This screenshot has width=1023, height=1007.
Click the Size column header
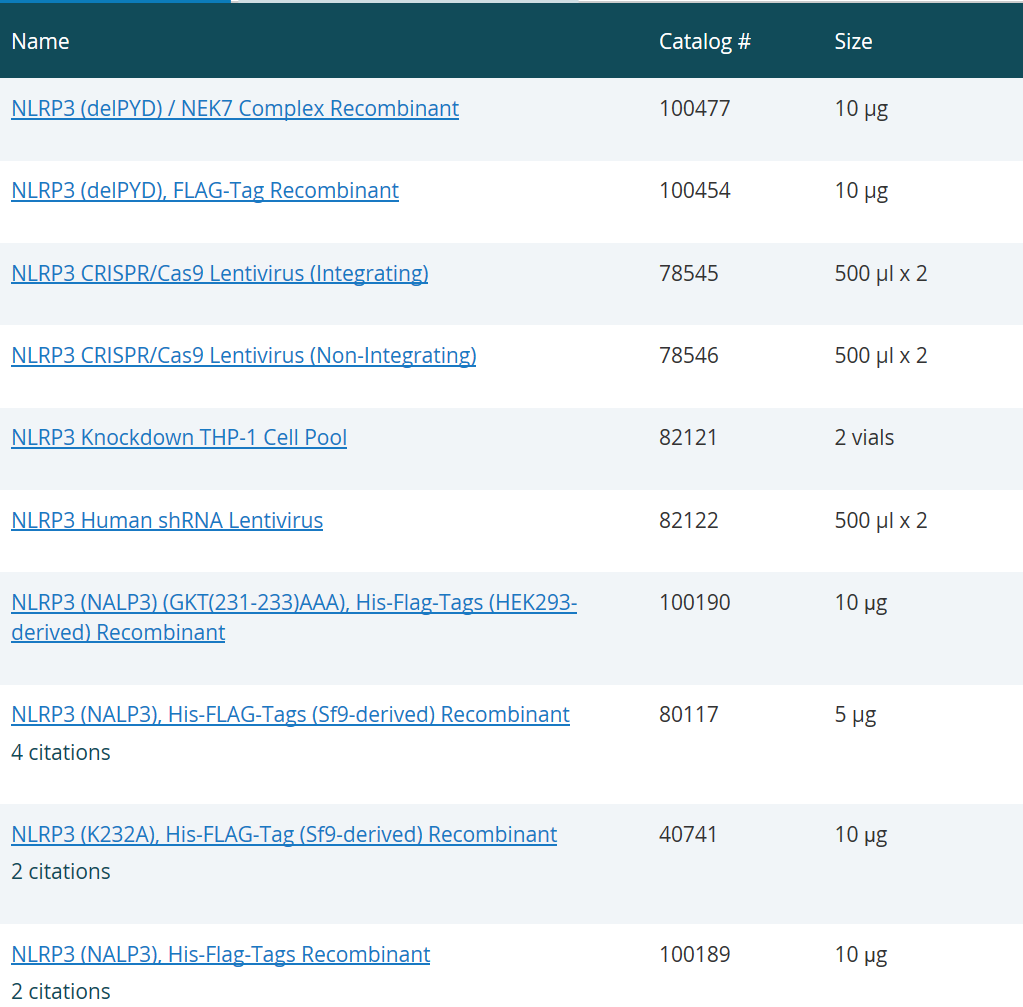pyautogui.click(x=853, y=41)
